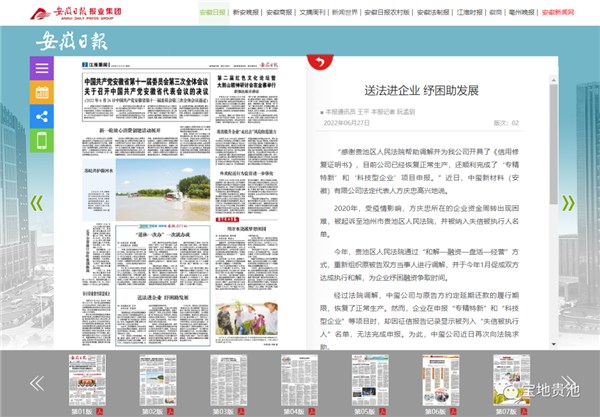This screenshot has width=600, height=417.
Task: Switch to the 安徽商报 tab
Action: [279, 12]
